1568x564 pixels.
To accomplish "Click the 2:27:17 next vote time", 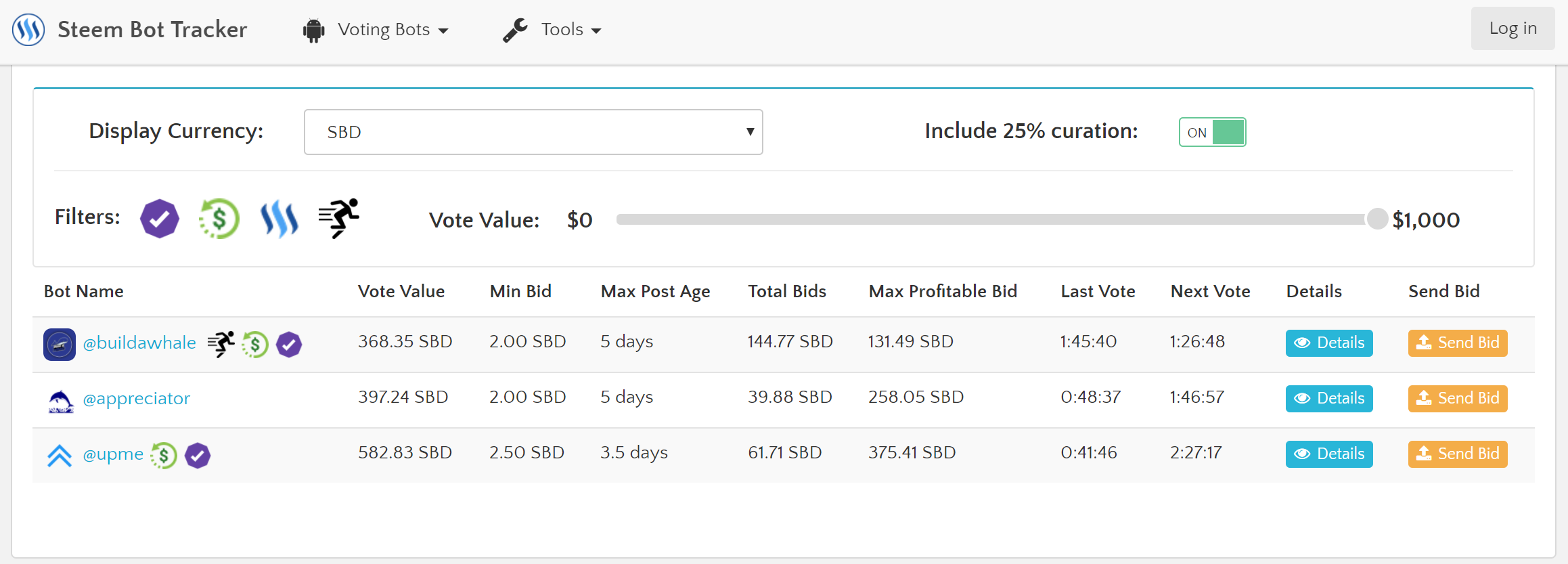I will [1196, 453].
